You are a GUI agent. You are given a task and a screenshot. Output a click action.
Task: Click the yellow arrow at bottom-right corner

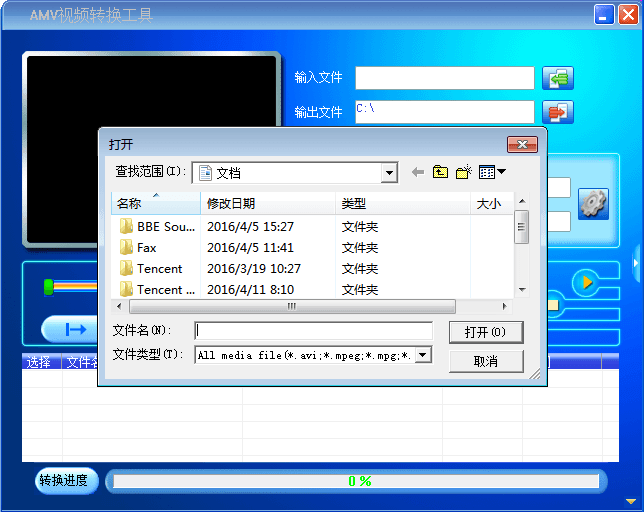(631, 501)
